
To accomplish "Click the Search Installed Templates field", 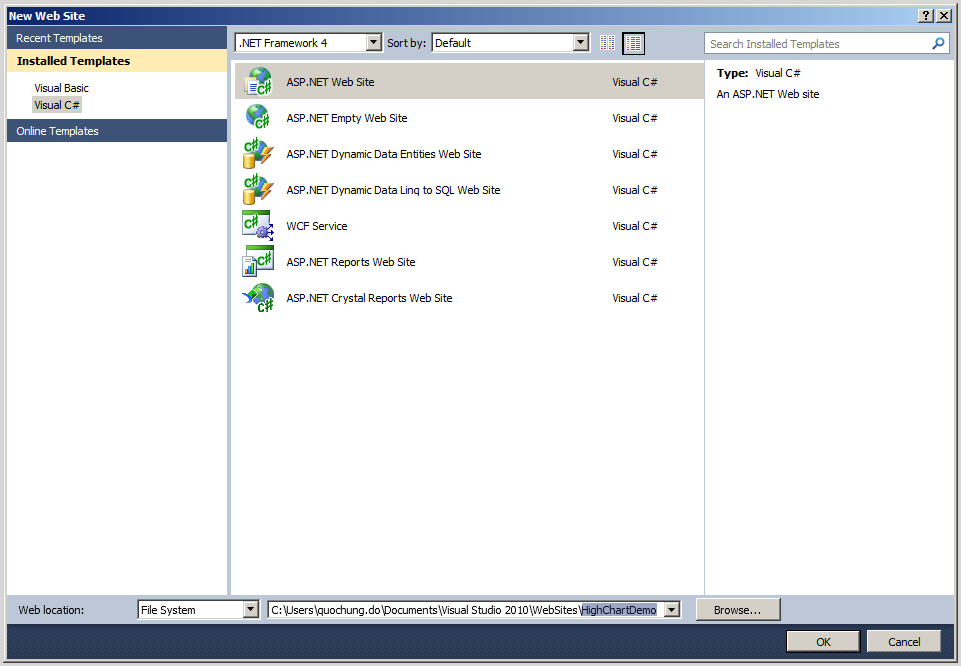I will click(x=810, y=43).
